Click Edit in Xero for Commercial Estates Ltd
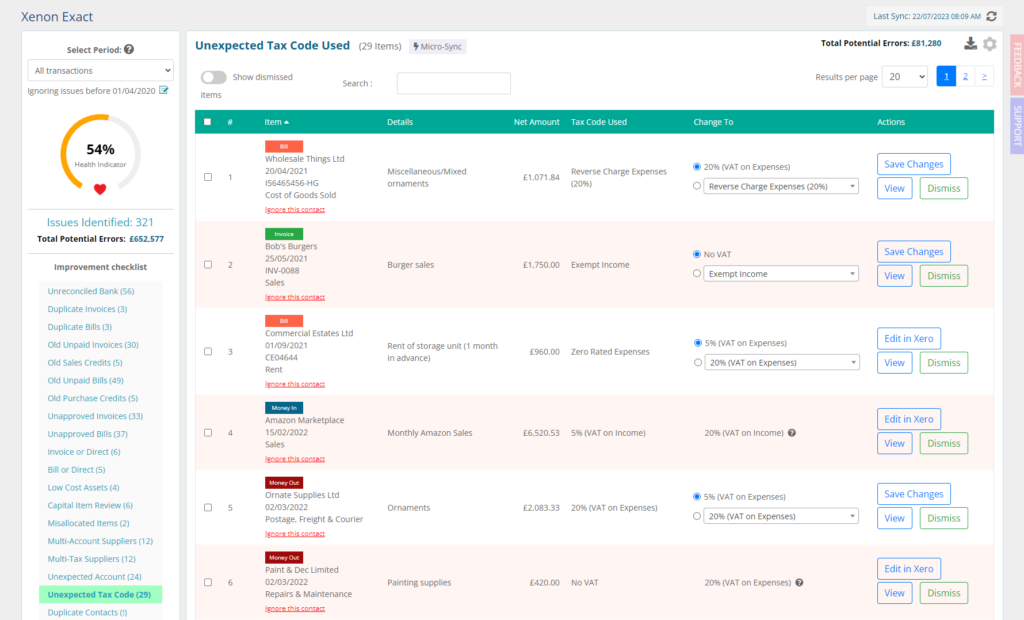The image size is (1024, 620). (x=908, y=338)
